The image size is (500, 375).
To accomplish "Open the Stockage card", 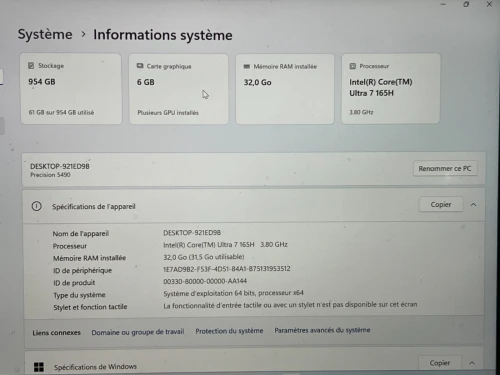I will [x=71, y=89].
